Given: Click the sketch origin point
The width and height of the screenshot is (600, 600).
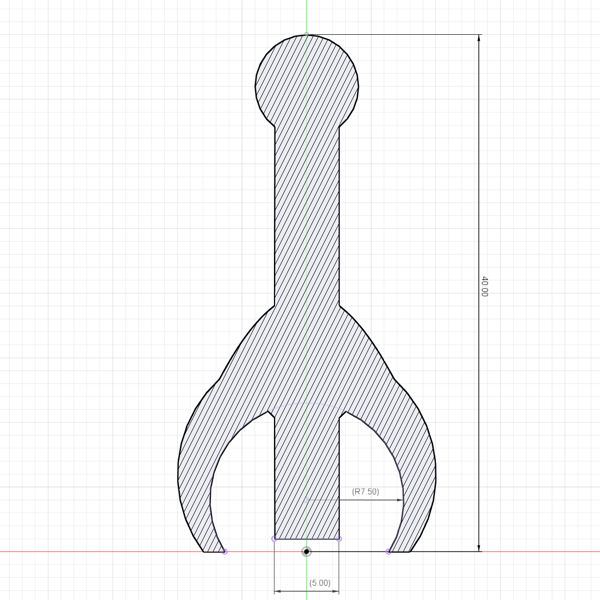Looking at the screenshot, I should pyautogui.click(x=306, y=551).
